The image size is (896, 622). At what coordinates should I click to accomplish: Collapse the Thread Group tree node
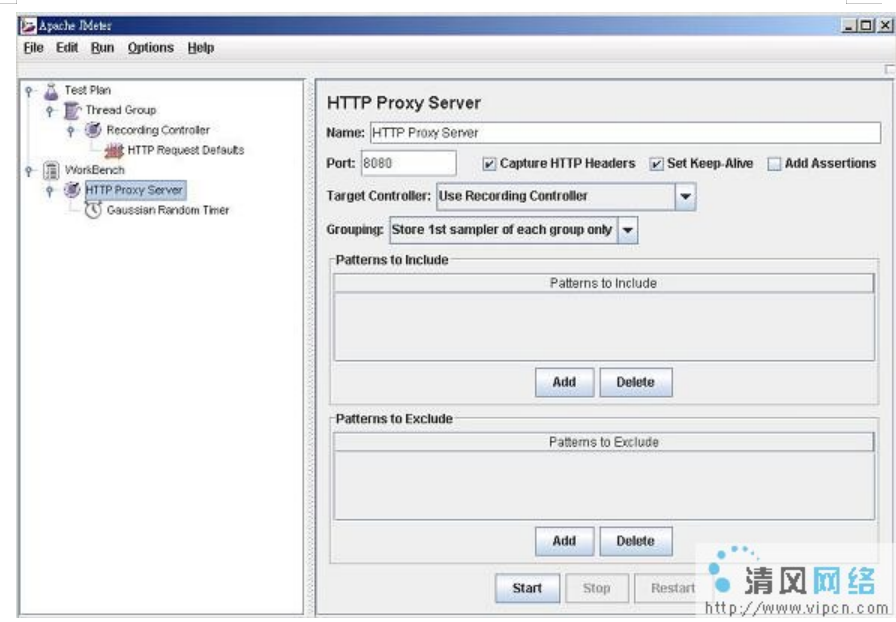50,111
